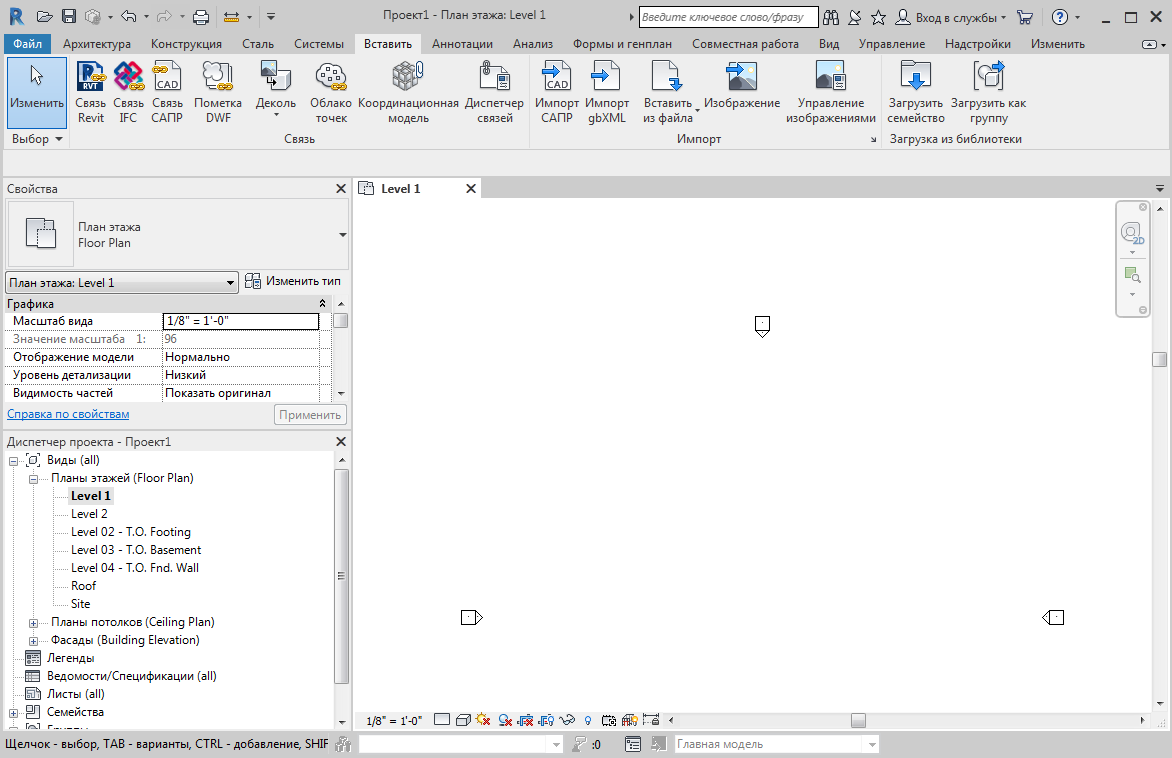Toggle the visual style cube icon
Viewport: 1172px width, 758px height.
tap(463, 720)
